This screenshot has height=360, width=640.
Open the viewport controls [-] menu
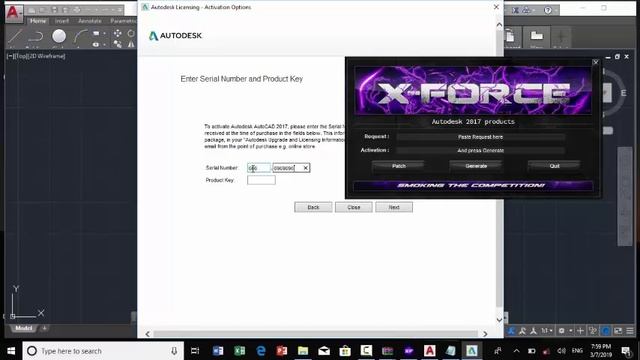point(9,56)
